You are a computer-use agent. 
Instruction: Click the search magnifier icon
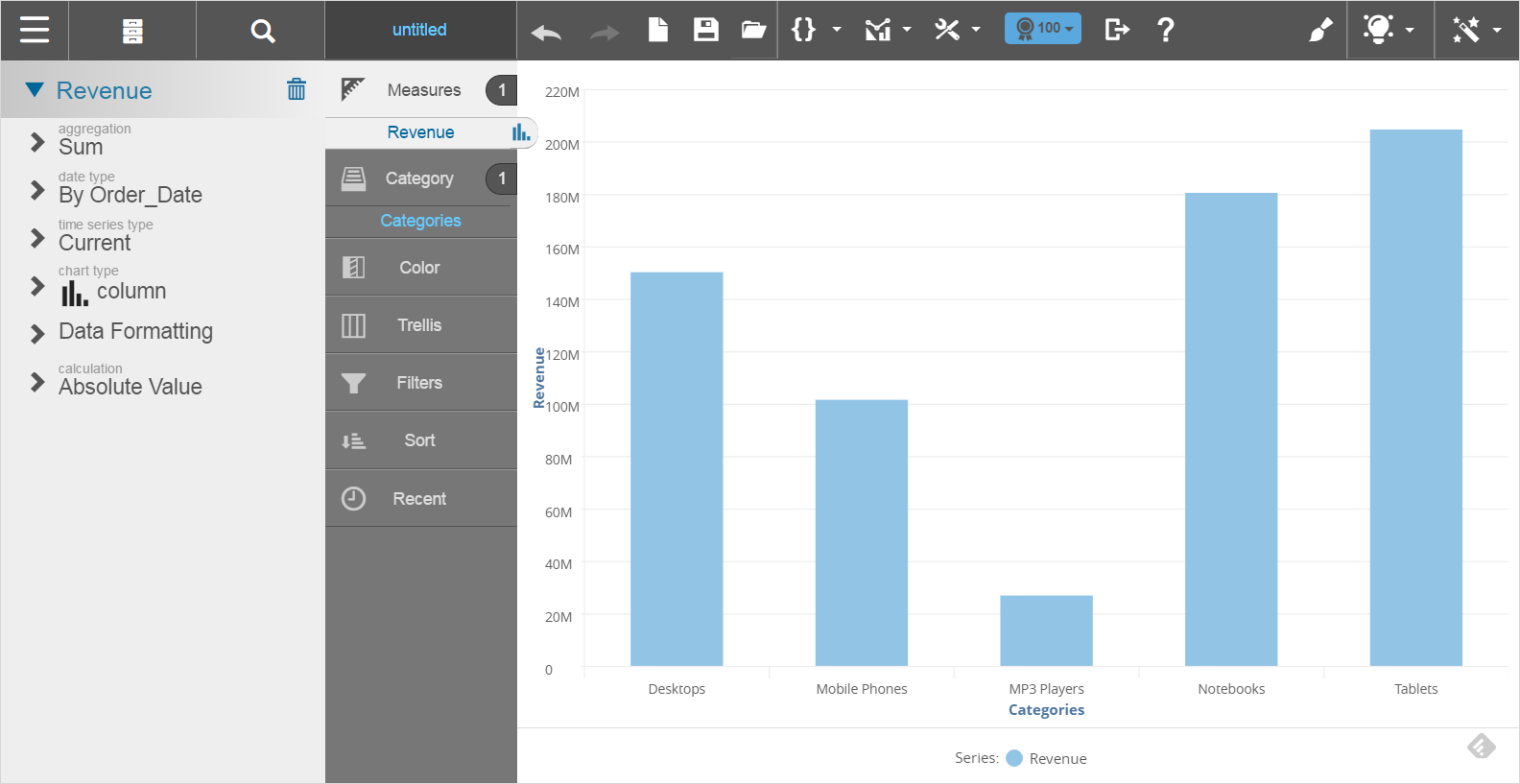(x=262, y=31)
